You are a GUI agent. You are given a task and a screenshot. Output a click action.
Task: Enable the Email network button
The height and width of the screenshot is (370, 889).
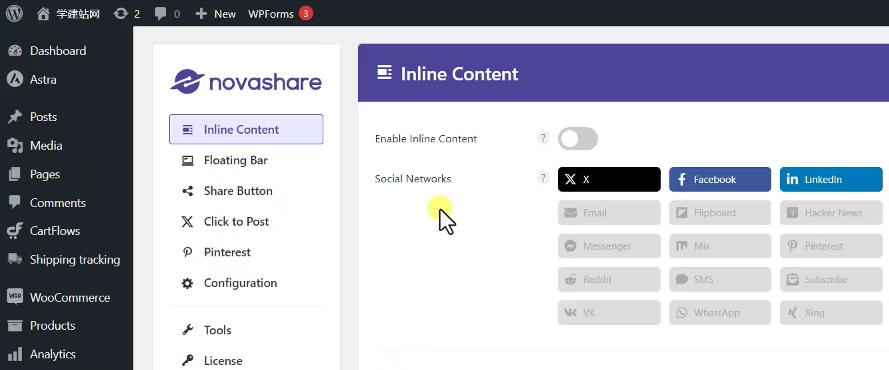coord(609,212)
